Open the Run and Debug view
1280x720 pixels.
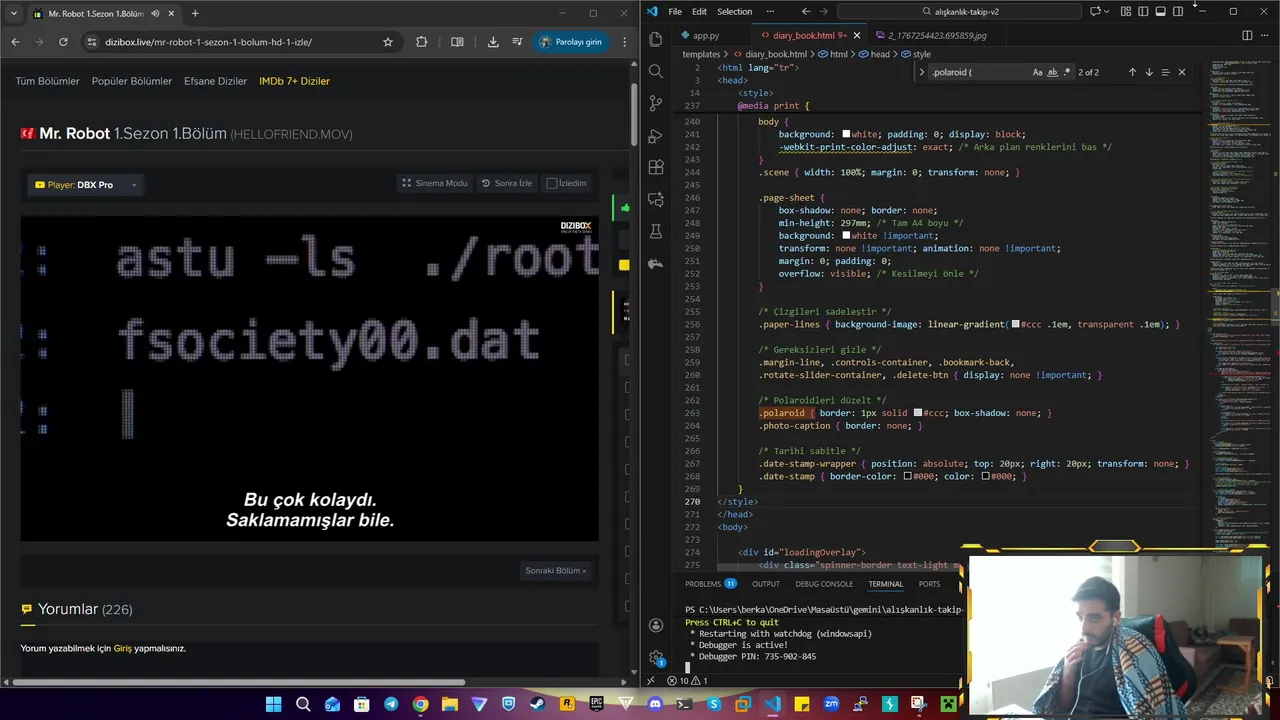(656, 135)
